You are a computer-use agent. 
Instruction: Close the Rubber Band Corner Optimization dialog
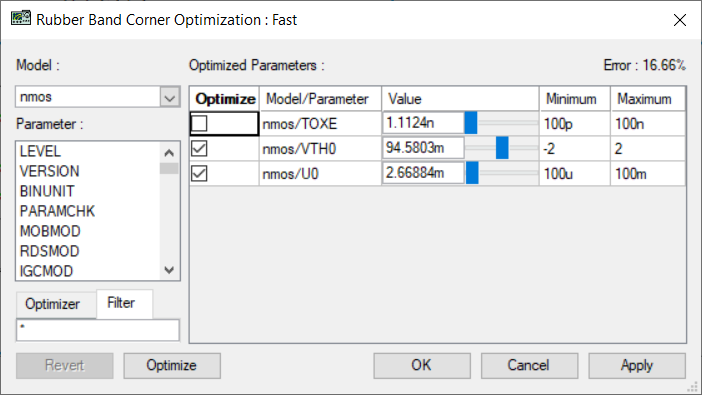(x=680, y=20)
